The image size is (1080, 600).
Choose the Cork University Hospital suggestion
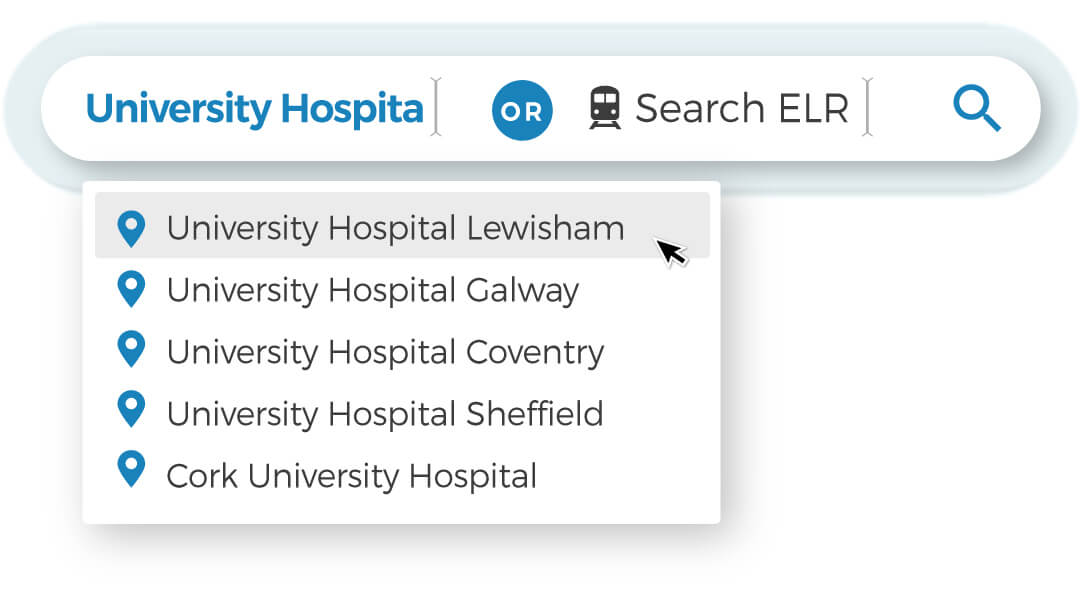351,475
